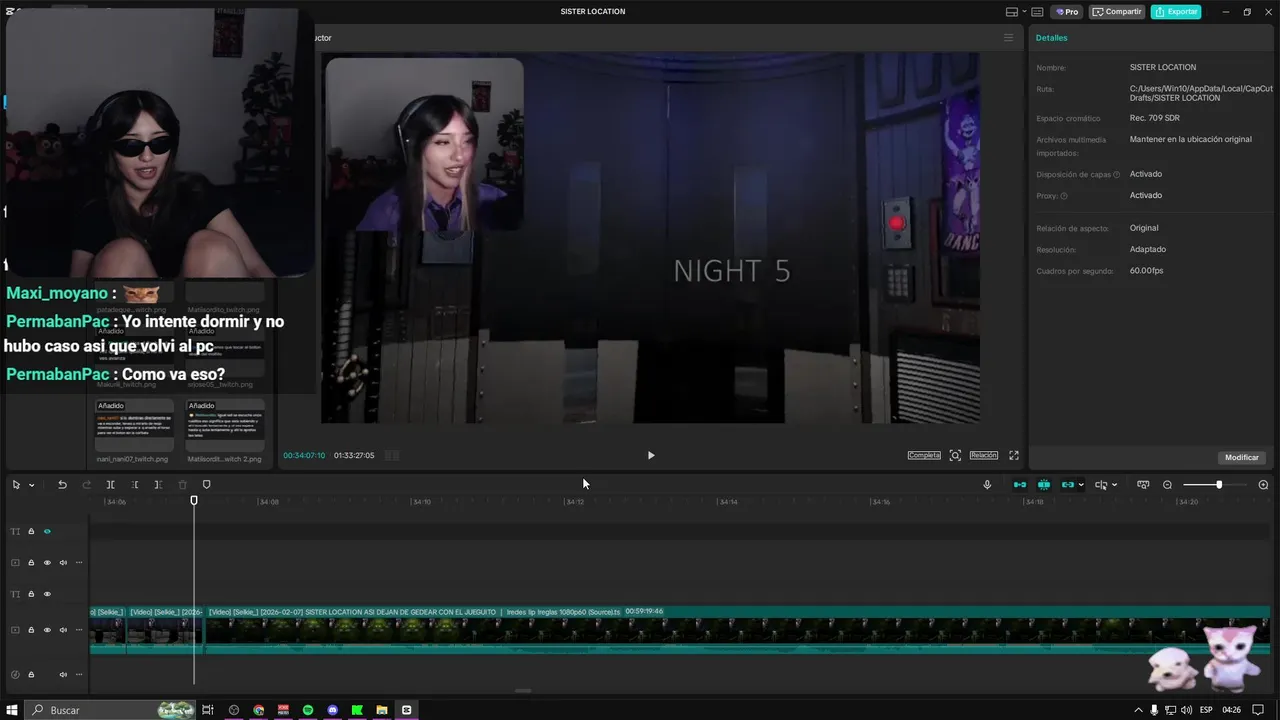Viewport: 1280px width, 720px height.
Task: Open bottom audio track more options
Action: (x=79, y=674)
